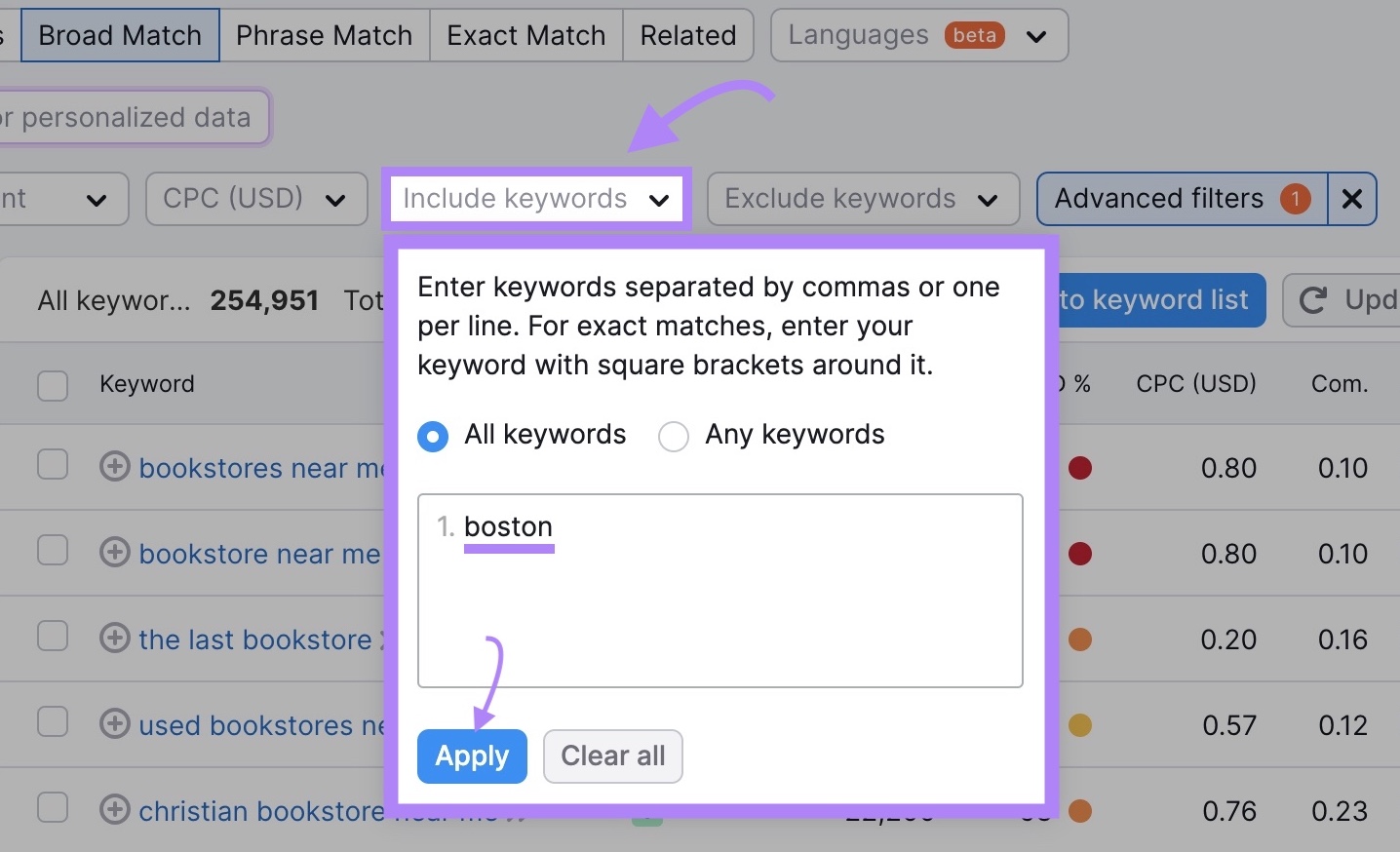Open the christian bookstore keyword link
1400x852 pixels.
point(262,812)
